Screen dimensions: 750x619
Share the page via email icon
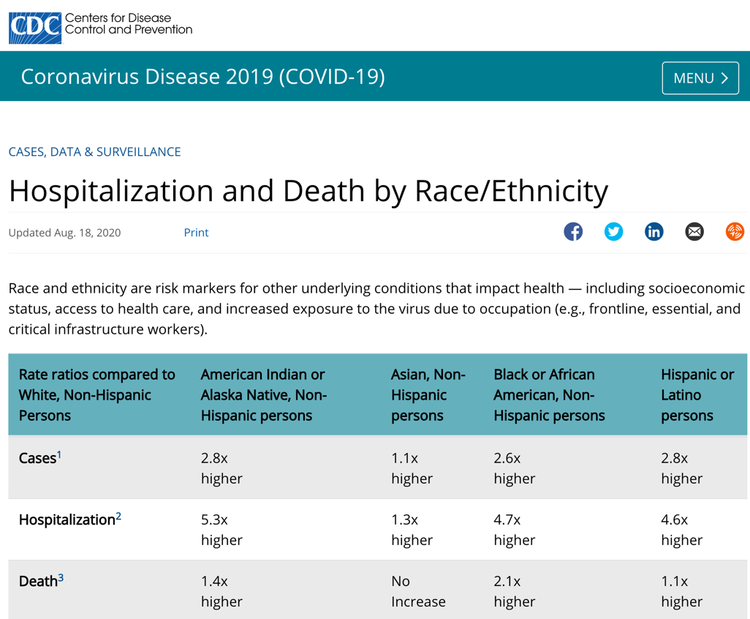694,232
